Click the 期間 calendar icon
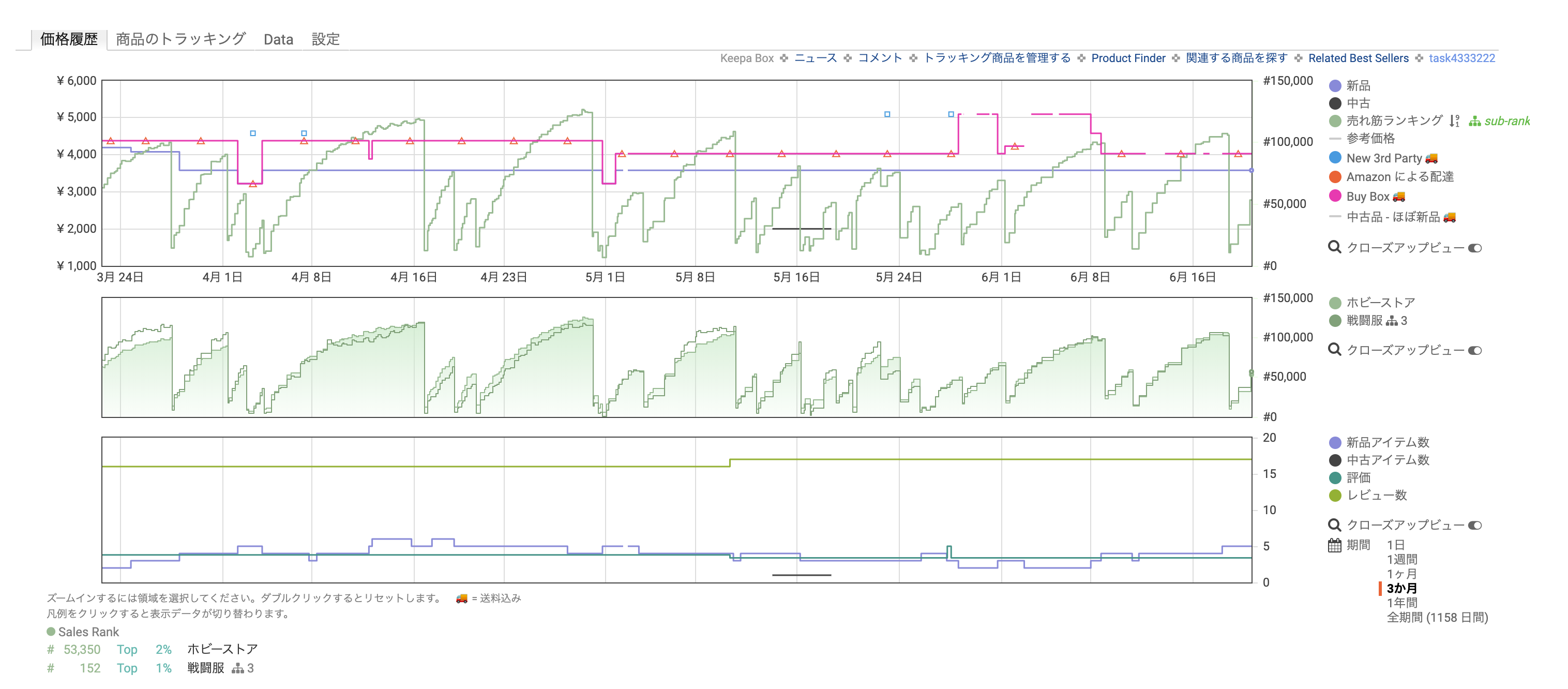The height and width of the screenshot is (689, 1568). (x=1334, y=545)
